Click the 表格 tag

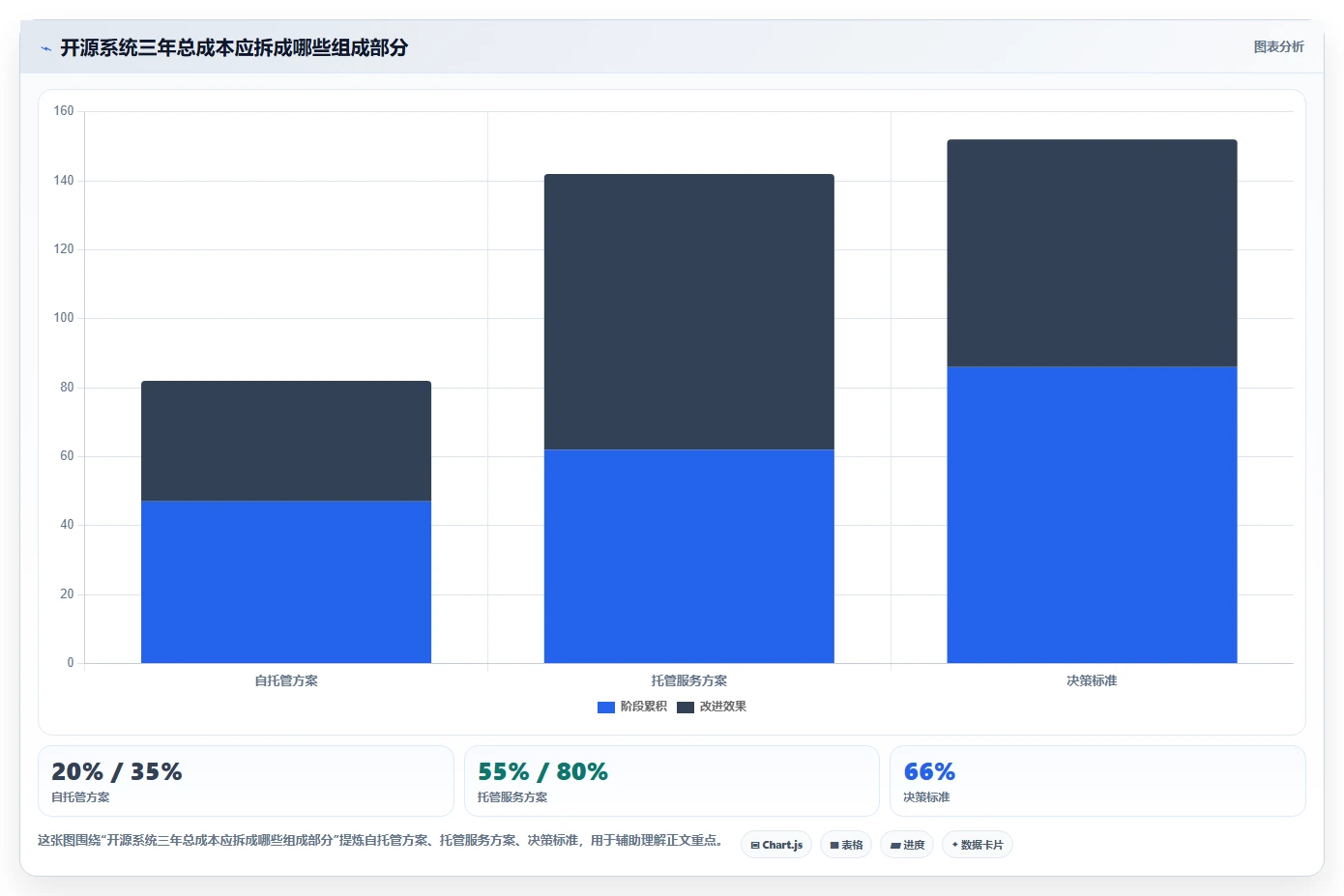click(846, 845)
